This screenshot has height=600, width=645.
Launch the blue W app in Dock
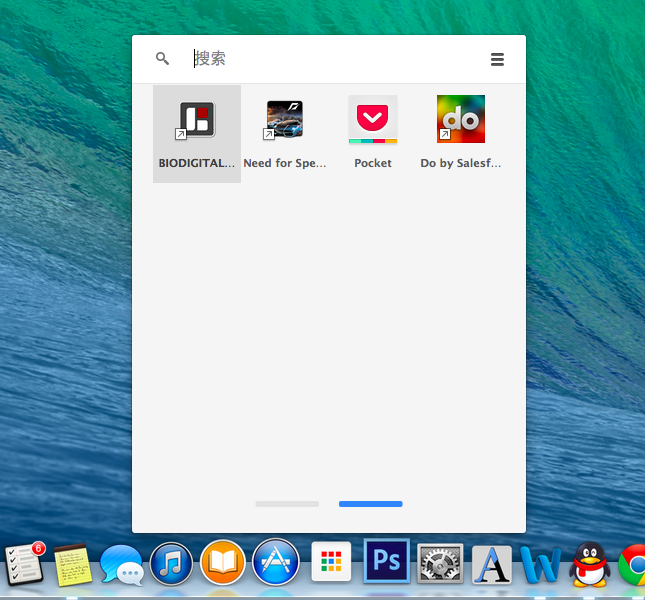pos(541,565)
